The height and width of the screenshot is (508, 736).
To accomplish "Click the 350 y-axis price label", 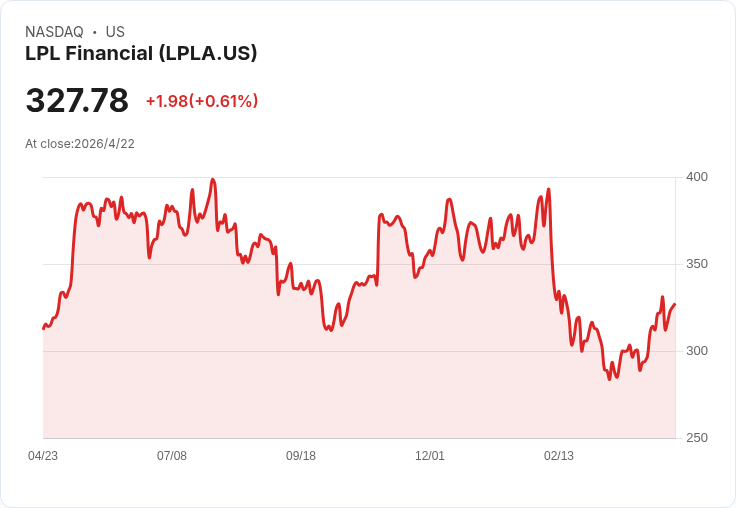I will [697, 264].
